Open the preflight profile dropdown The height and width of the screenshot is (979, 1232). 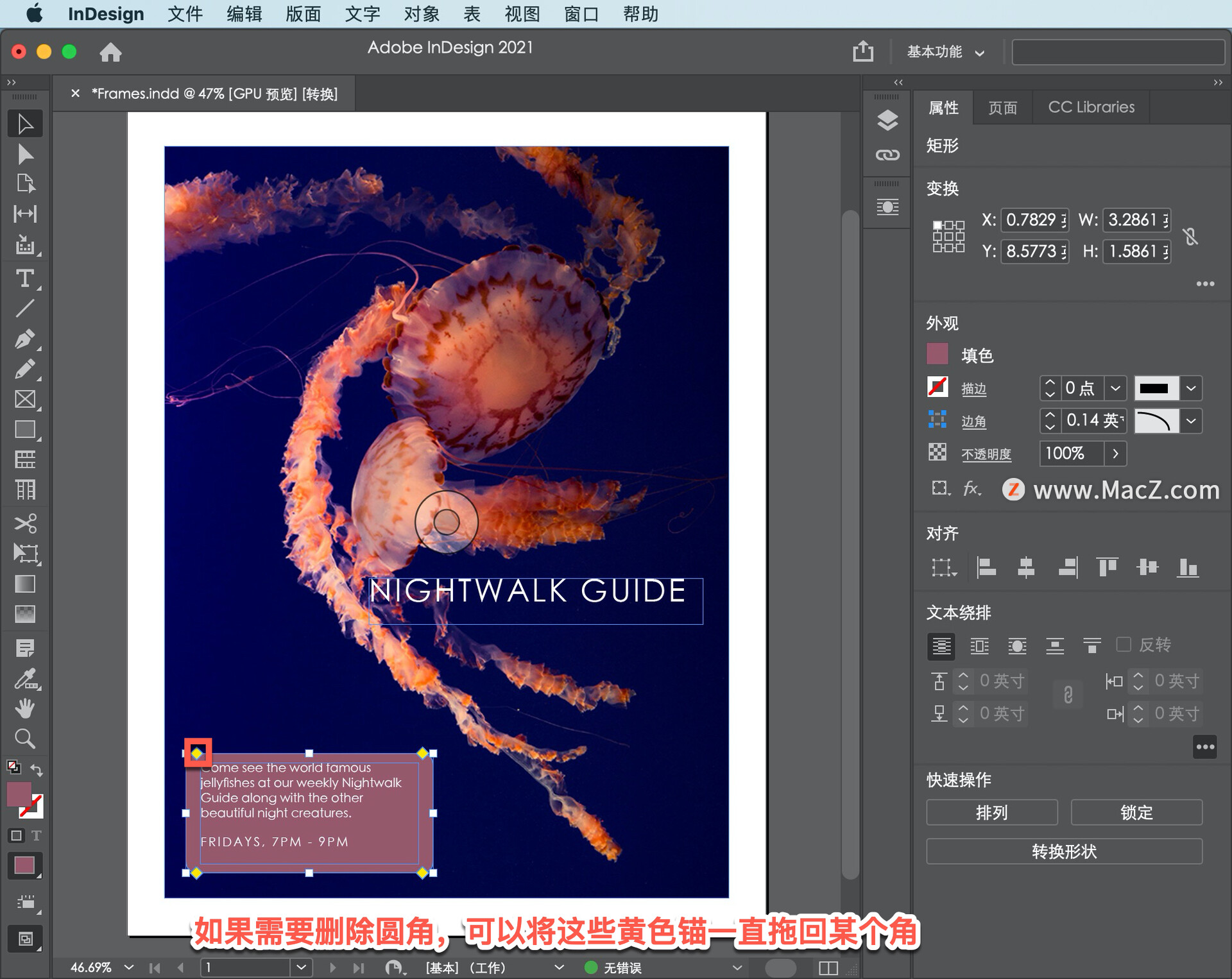737,967
